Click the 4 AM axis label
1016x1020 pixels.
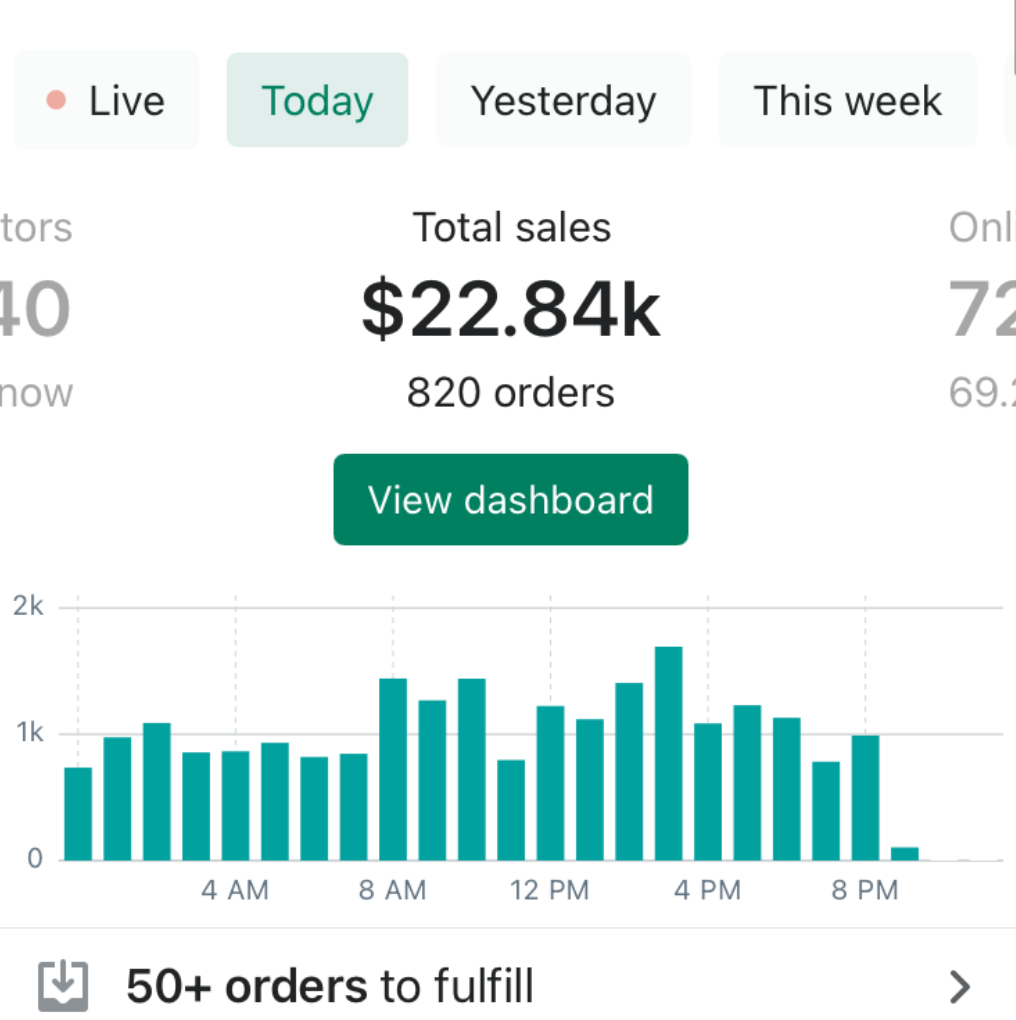coord(235,890)
